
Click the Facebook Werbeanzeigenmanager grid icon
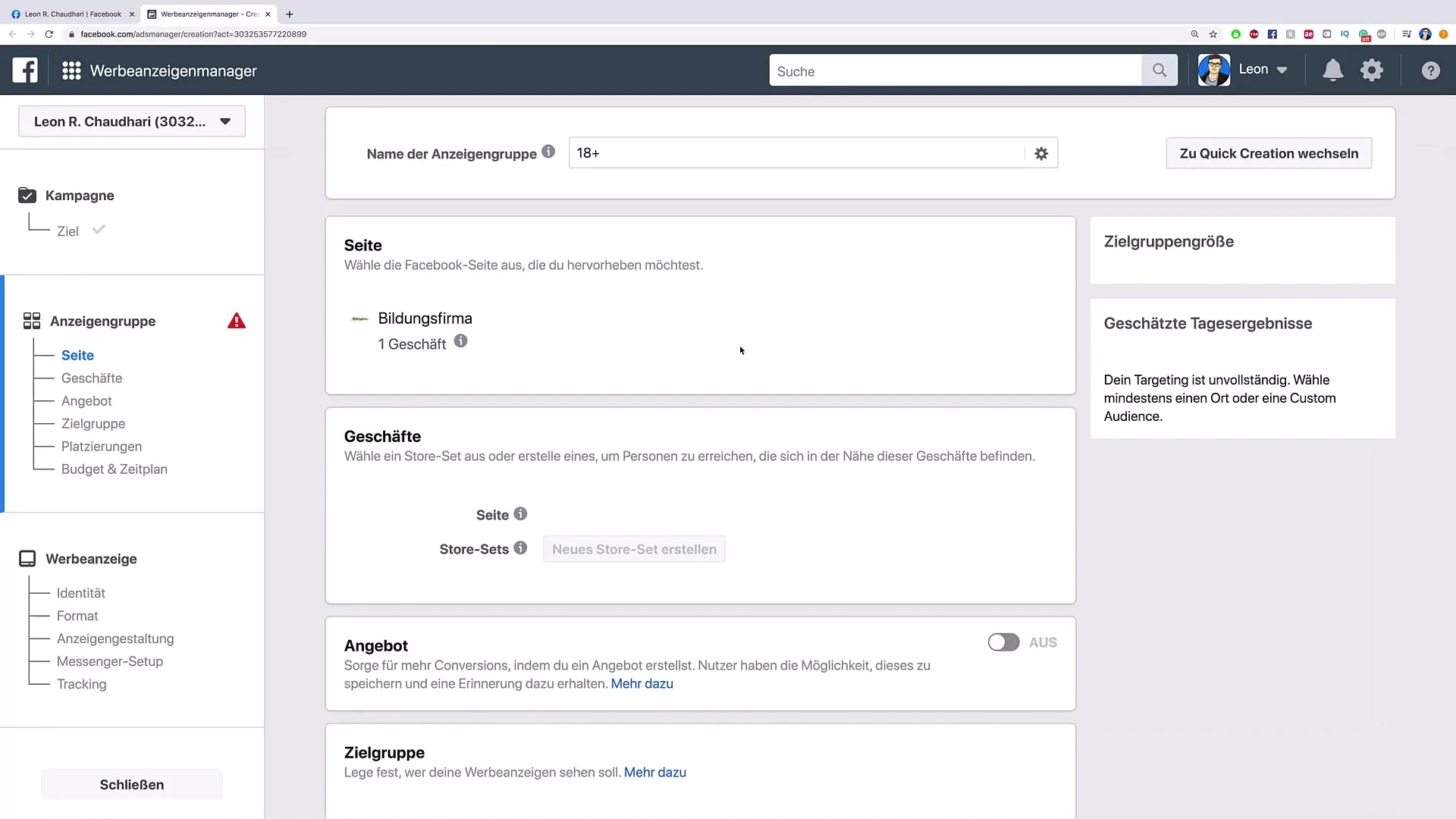click(71, 70)
